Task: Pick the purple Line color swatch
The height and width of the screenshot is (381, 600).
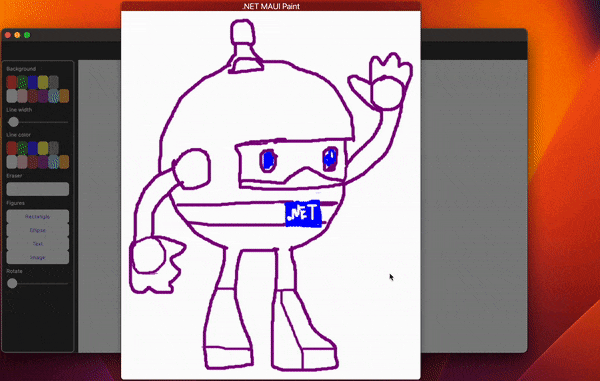Action: pyautogui.click(x=43, y=162)
